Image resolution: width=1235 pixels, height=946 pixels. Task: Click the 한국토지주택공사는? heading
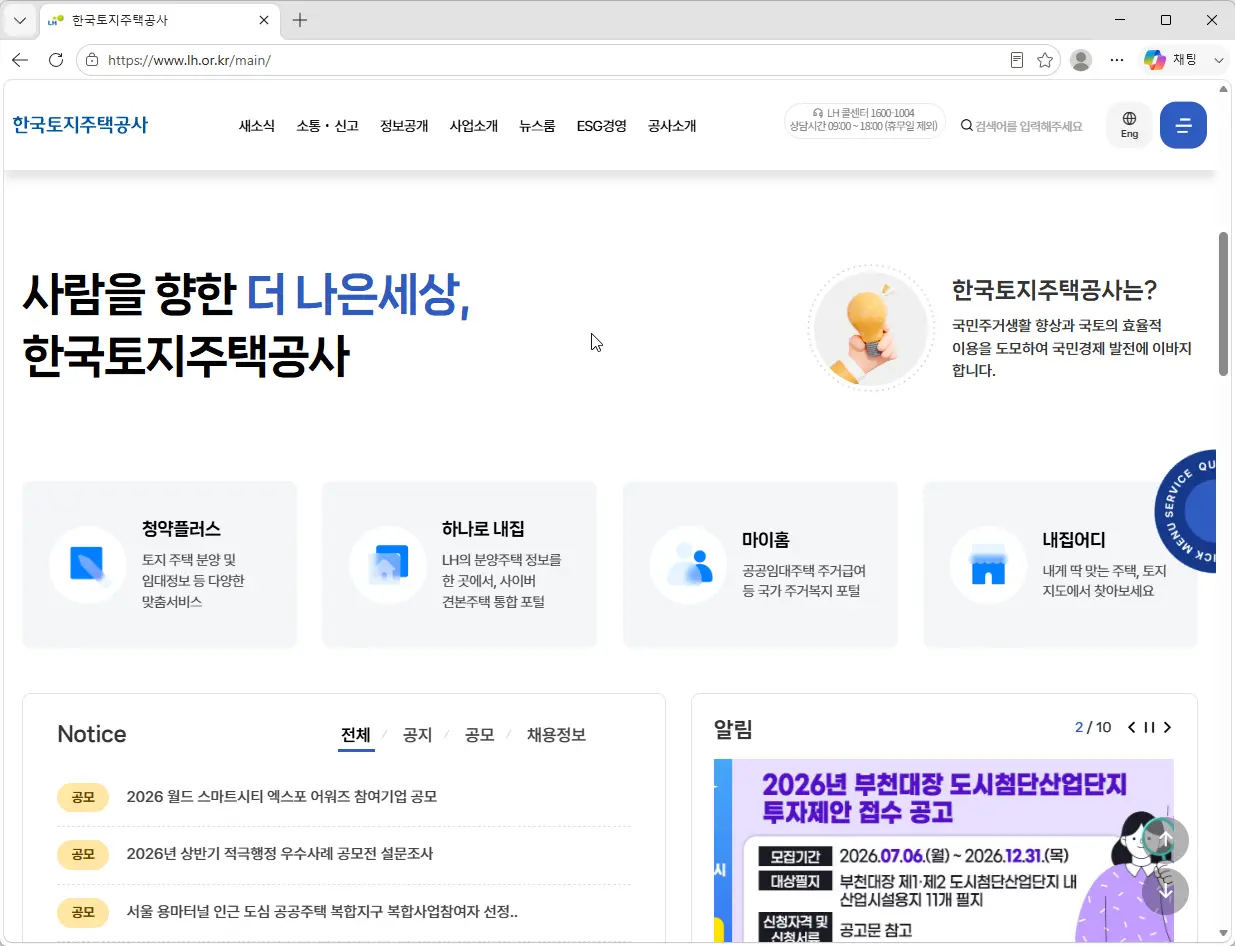tap(1055, 290)
